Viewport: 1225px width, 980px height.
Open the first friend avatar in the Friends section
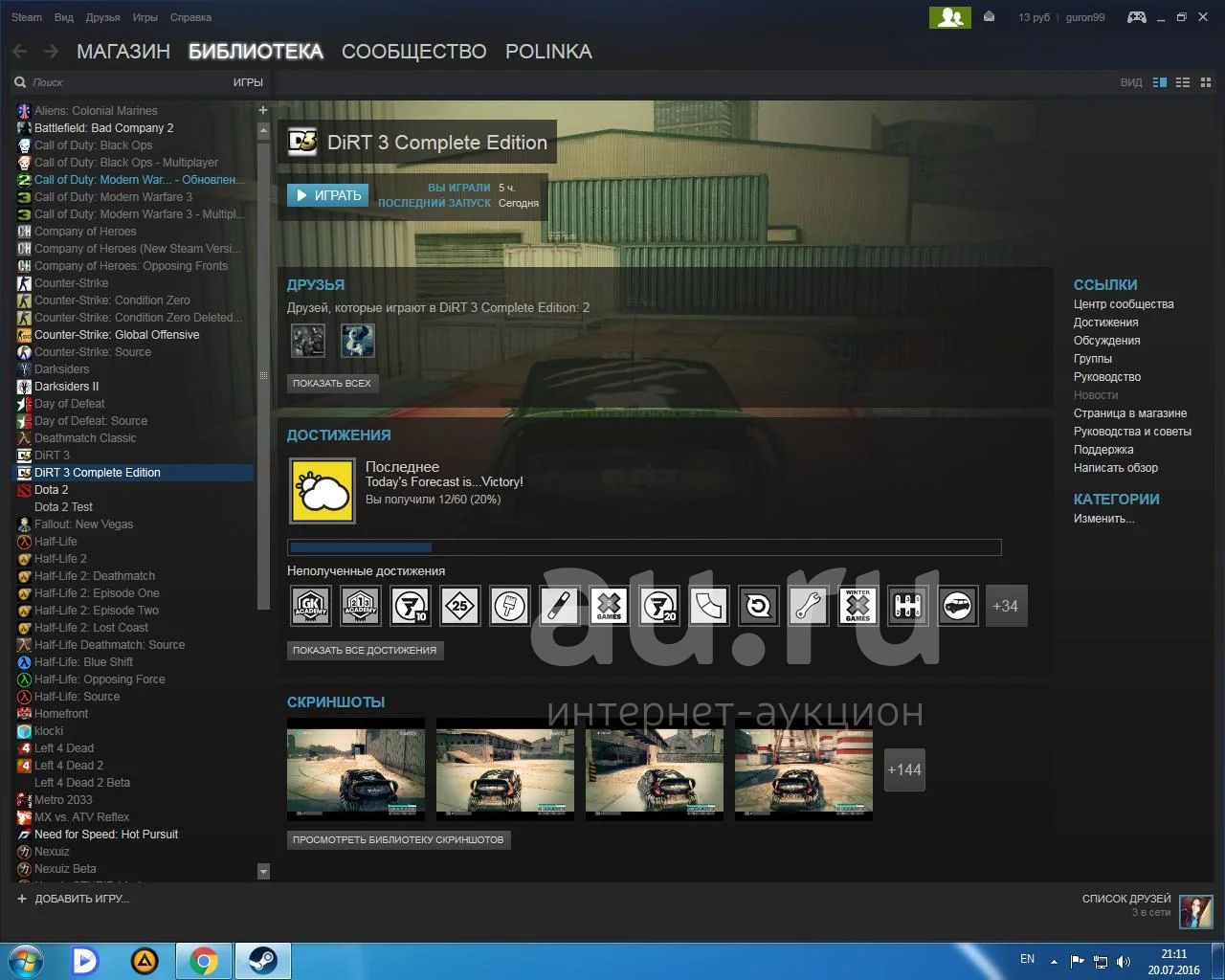308,340
